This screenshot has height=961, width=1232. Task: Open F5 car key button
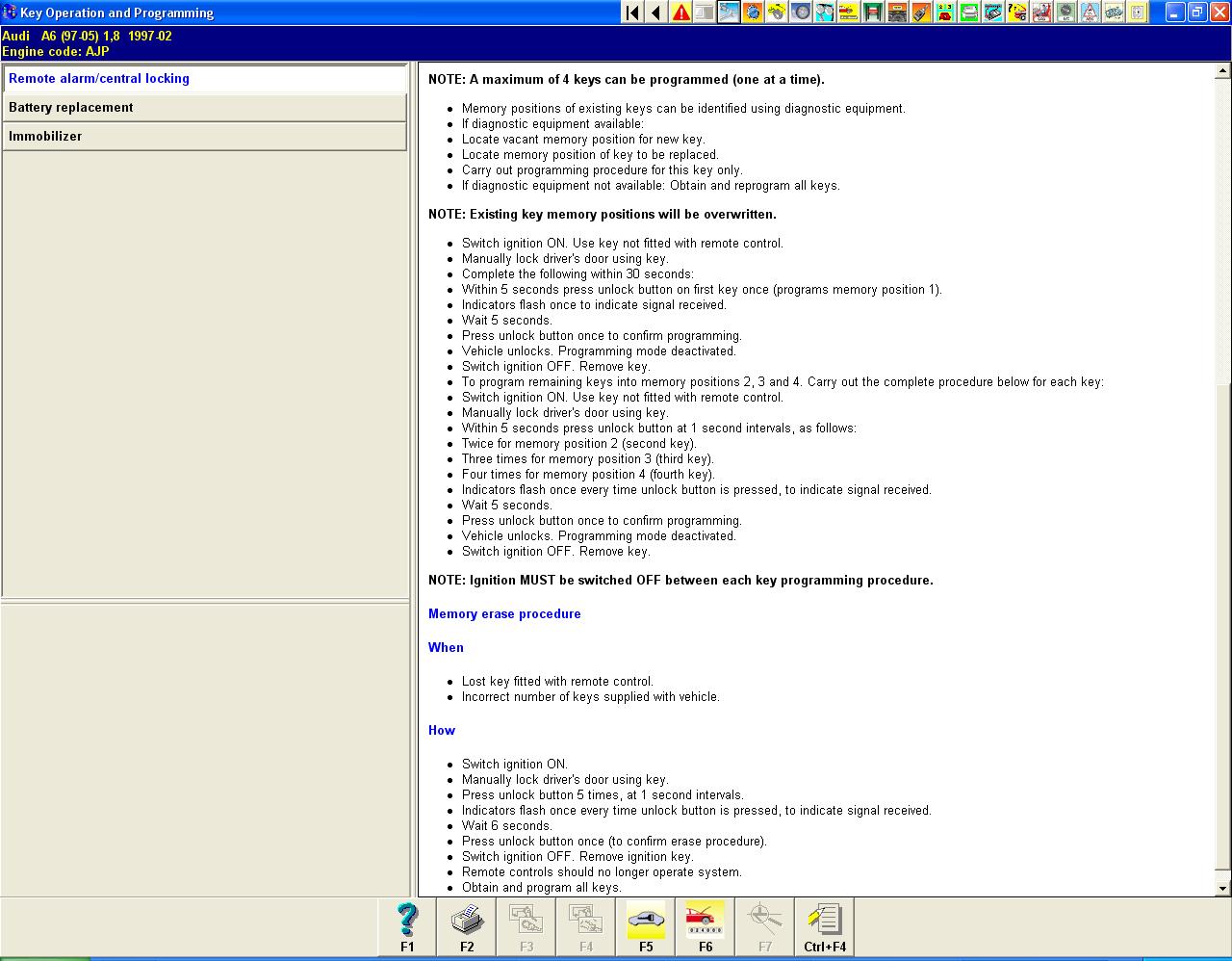pos(646,927)
